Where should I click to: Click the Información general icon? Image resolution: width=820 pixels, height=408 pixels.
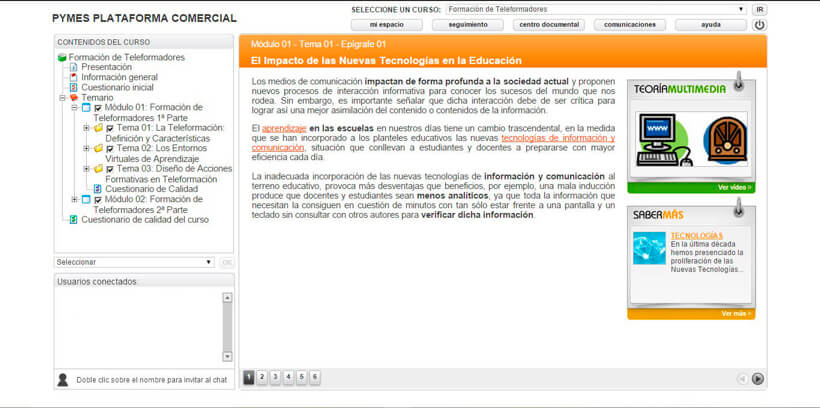click(x=73, y=77)
